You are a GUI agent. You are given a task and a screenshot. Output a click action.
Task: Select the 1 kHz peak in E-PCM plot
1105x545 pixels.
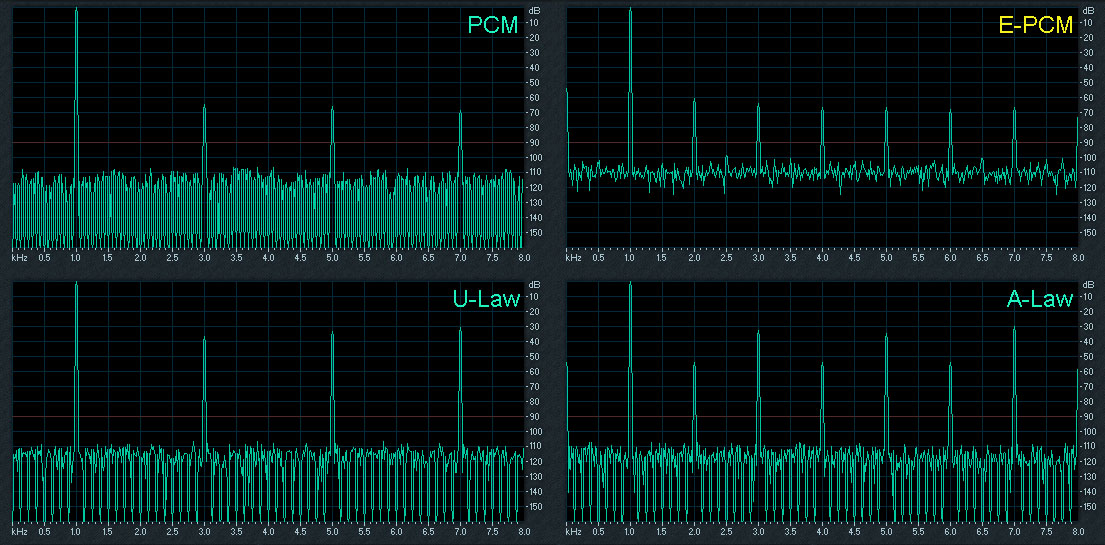pos(631,88)
